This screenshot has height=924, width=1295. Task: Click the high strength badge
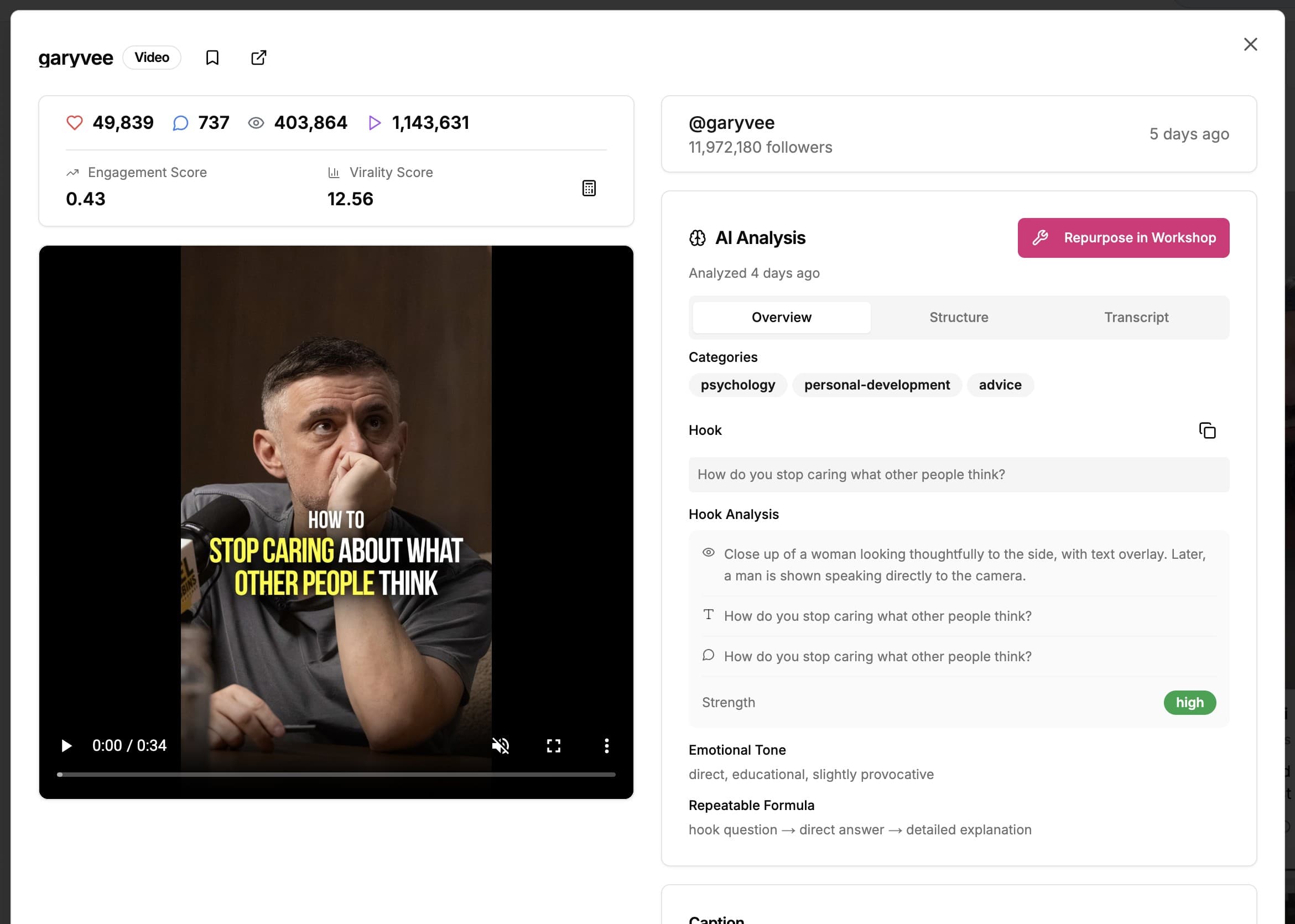[x=1190, y=703]
